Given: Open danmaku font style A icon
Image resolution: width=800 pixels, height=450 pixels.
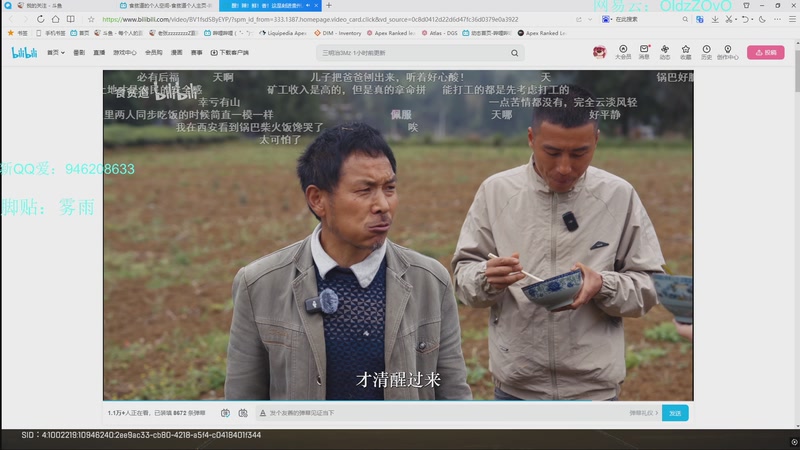Looking at the screenshot, I should [262, 413].
